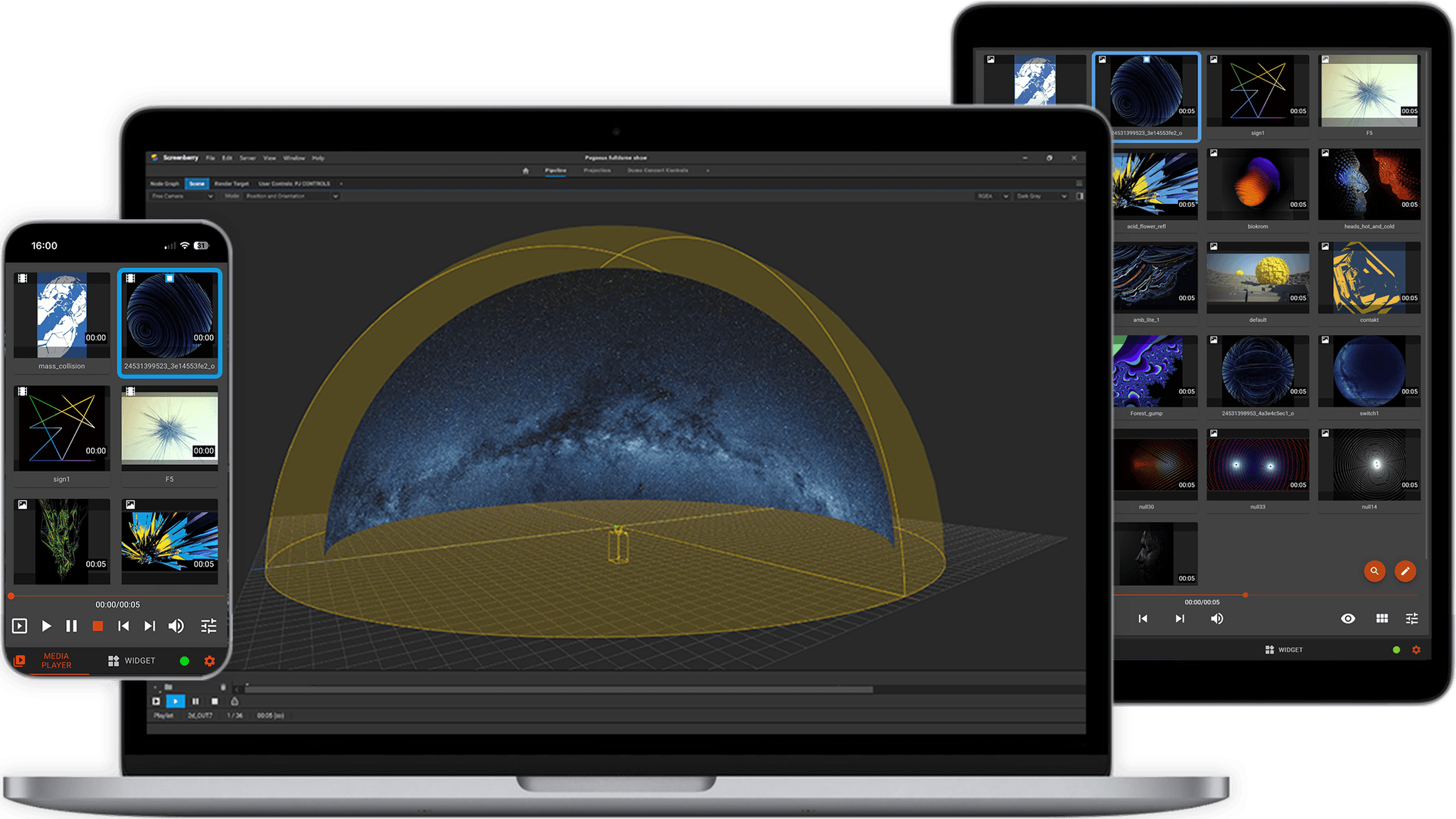Toggle the preview eye icon on the tablet
The height and width of the screenshot is (819, 1456).
tap(1349, 619)
